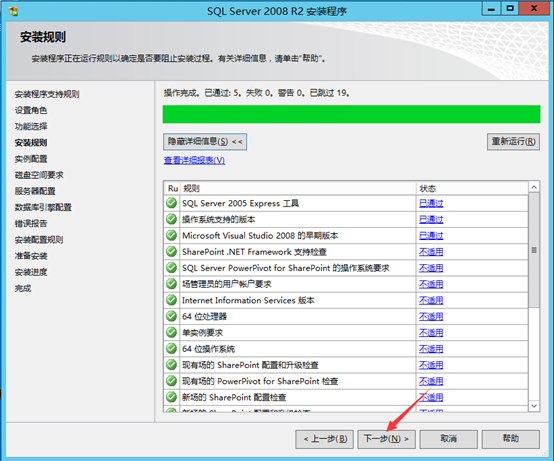Select 功能选择 step in sidebar
This screenshot has height=461, width=554.
click(31, 126)
